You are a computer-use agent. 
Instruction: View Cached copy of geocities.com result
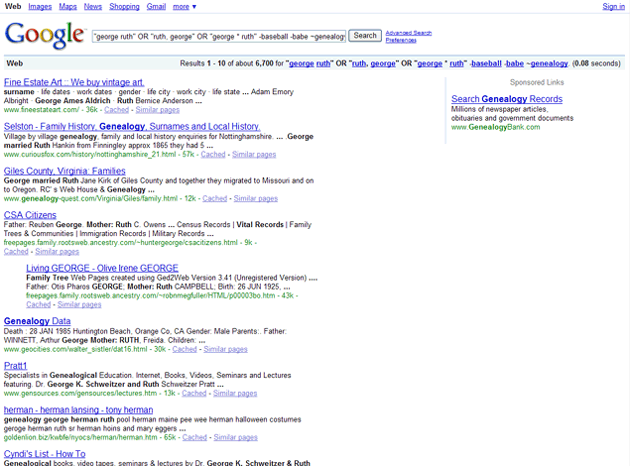[x=184, y=349]
